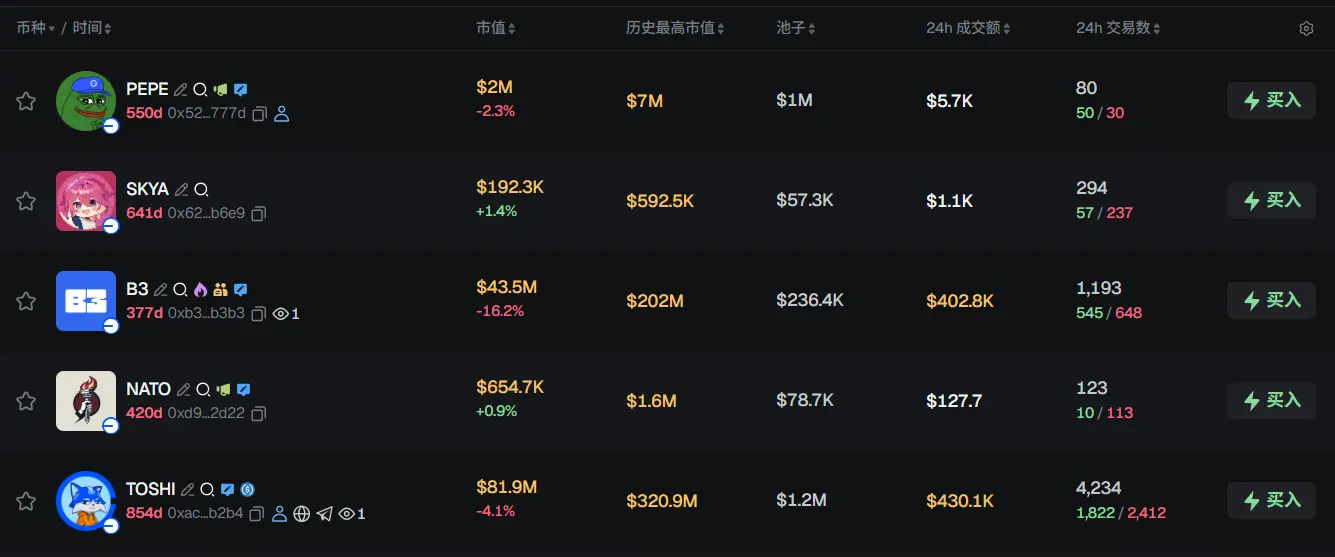Add PEPE to favorites with the star

(26, 101)
